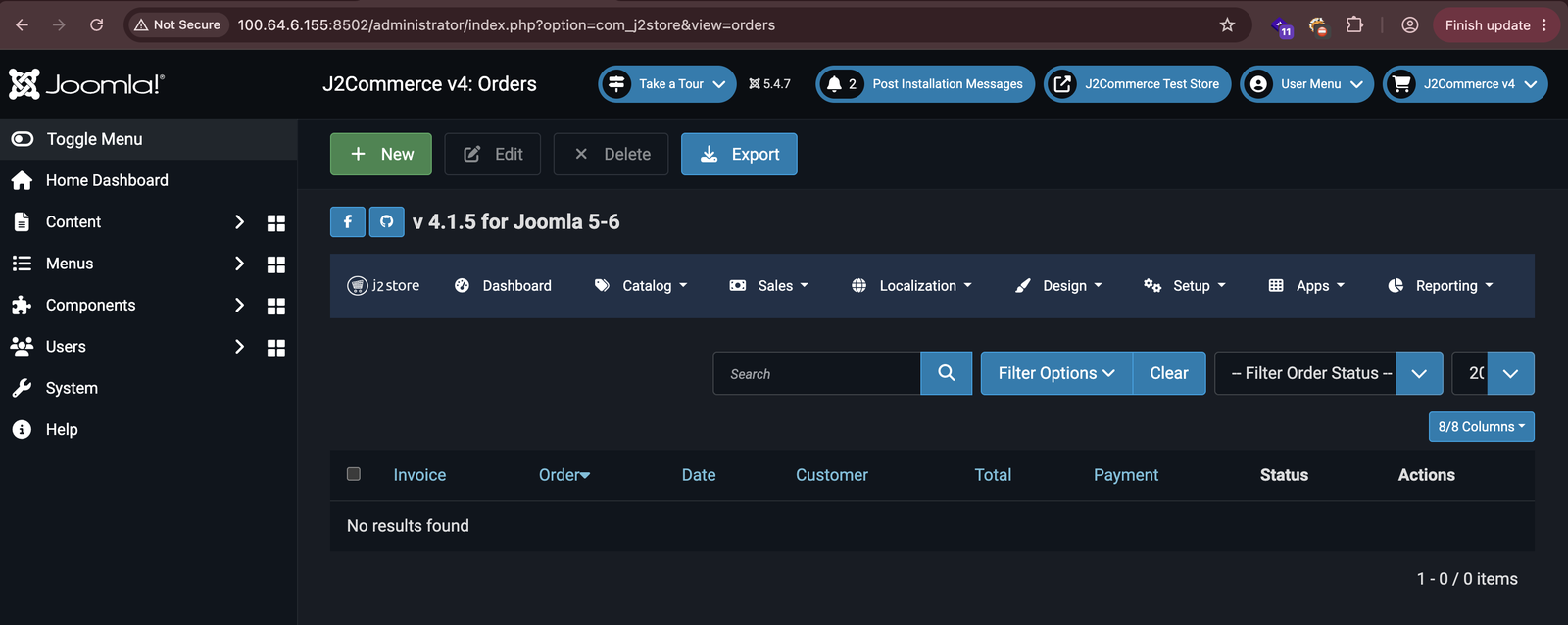Clear the search filters

pyautogui.click(x=1169, y=373)
